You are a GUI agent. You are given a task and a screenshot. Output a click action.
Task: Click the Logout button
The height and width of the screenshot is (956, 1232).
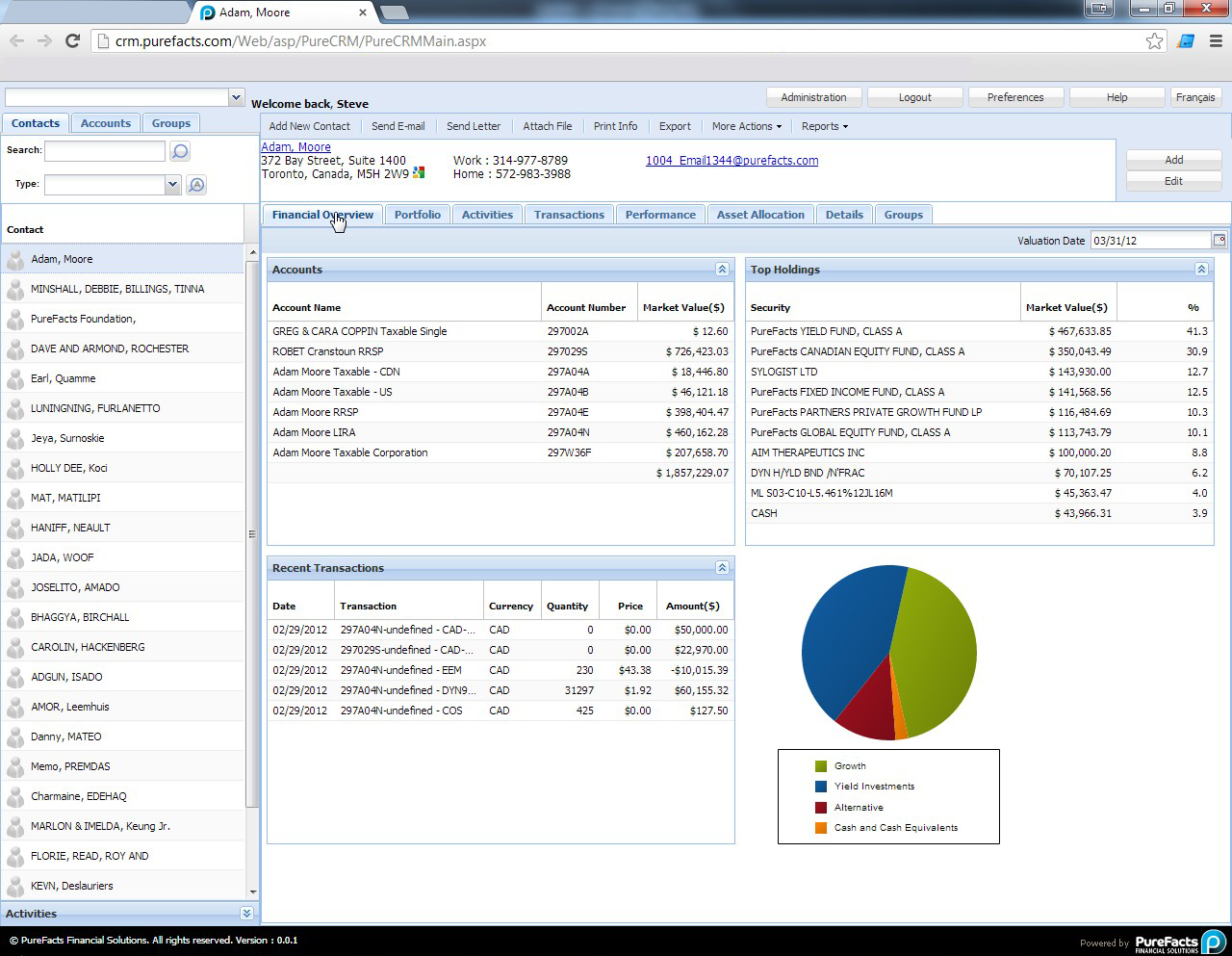point(914,97)
